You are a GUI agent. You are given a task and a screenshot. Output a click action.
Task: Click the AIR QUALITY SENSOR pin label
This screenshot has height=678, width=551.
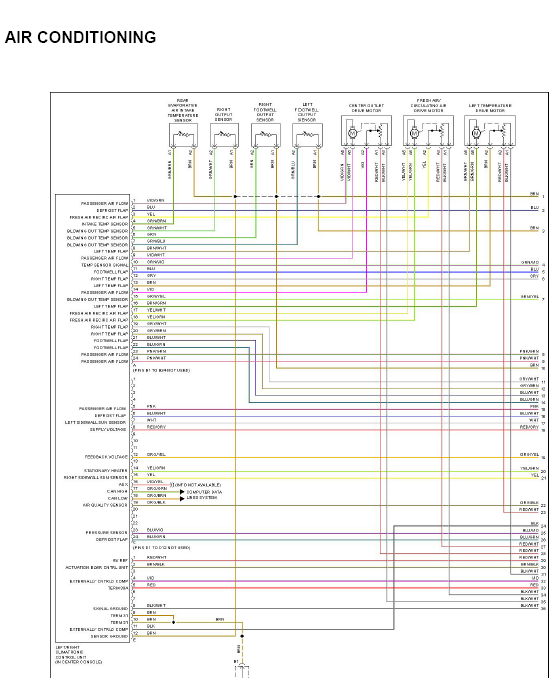pyautogui.click(x=105, y=505)
